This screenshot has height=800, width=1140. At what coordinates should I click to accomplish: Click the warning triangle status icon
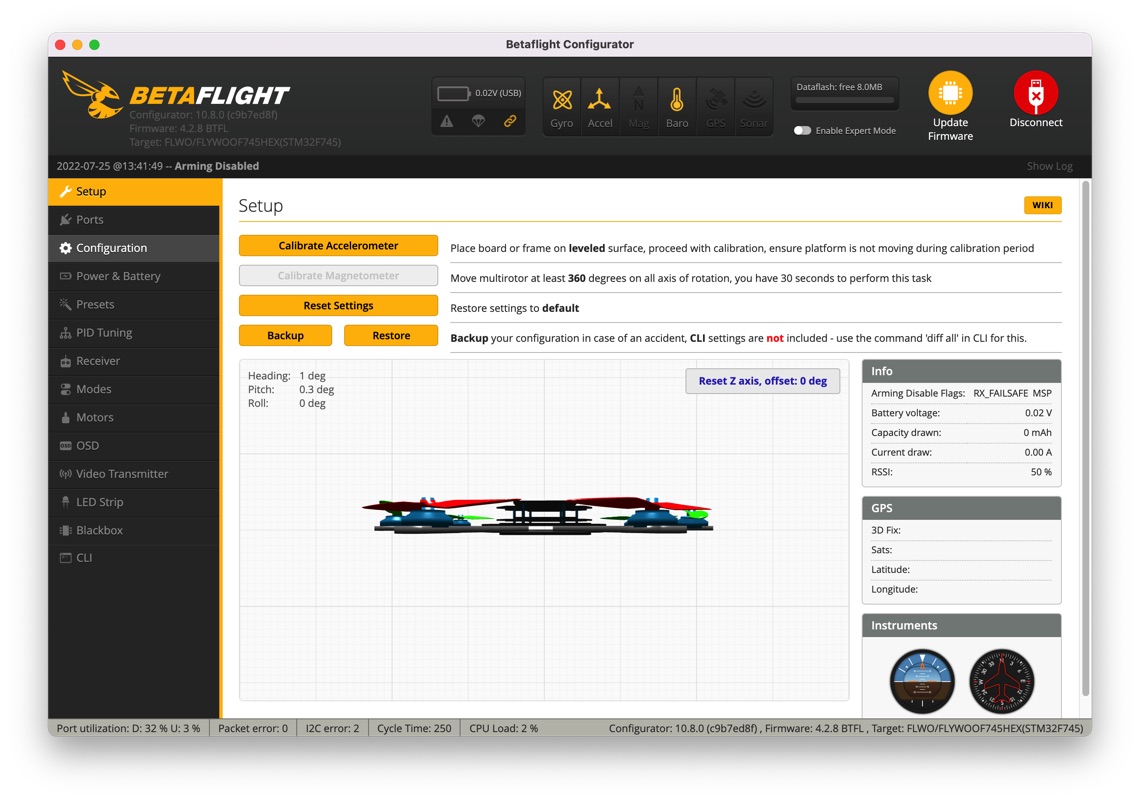click(x=446, y=121)
